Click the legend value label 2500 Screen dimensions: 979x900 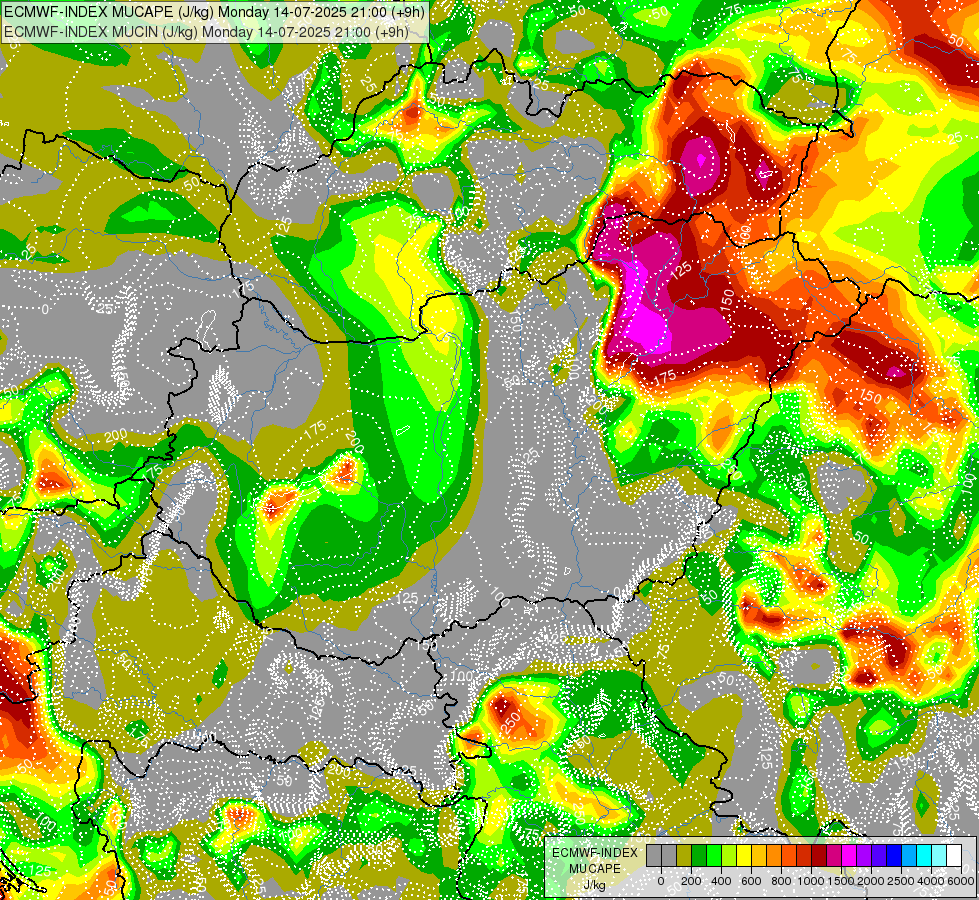tap(901, 881)
